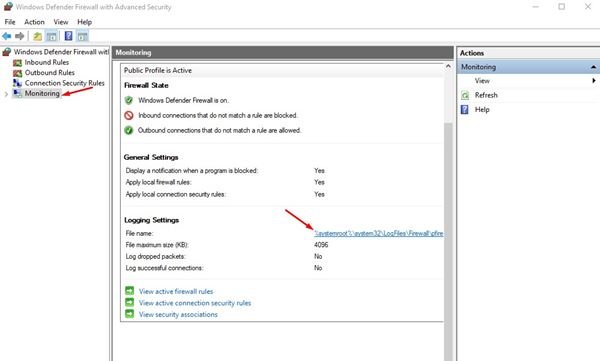
Task: Click 'Windows Defender Firewall is on.' text
Action: tap(184, 100)
